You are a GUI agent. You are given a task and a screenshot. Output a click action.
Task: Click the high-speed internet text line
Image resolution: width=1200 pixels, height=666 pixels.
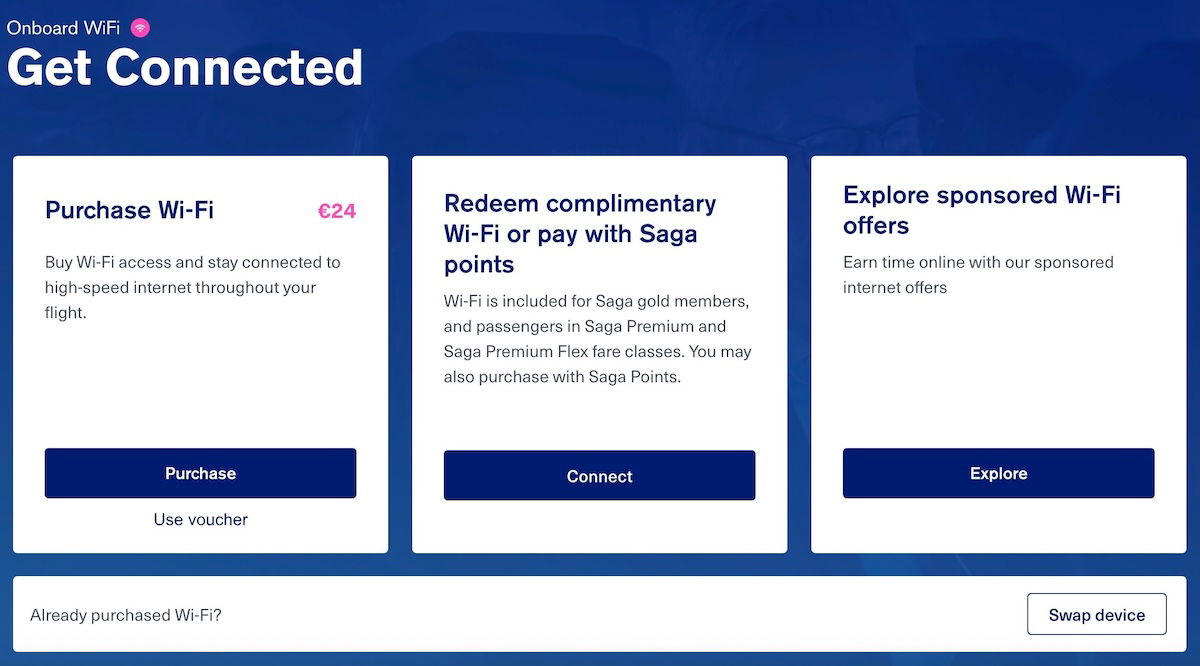tap(180, 288)
